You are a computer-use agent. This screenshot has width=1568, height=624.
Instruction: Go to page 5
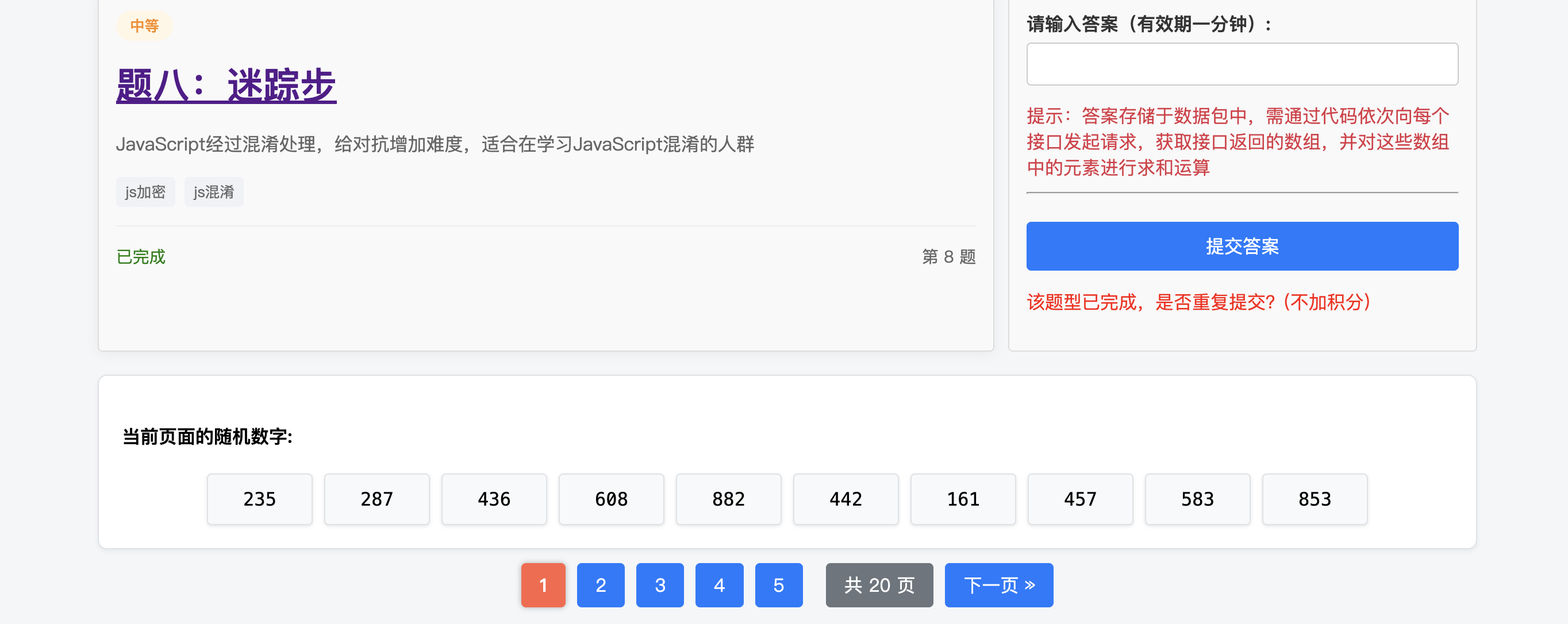click(x=778, y=585)
